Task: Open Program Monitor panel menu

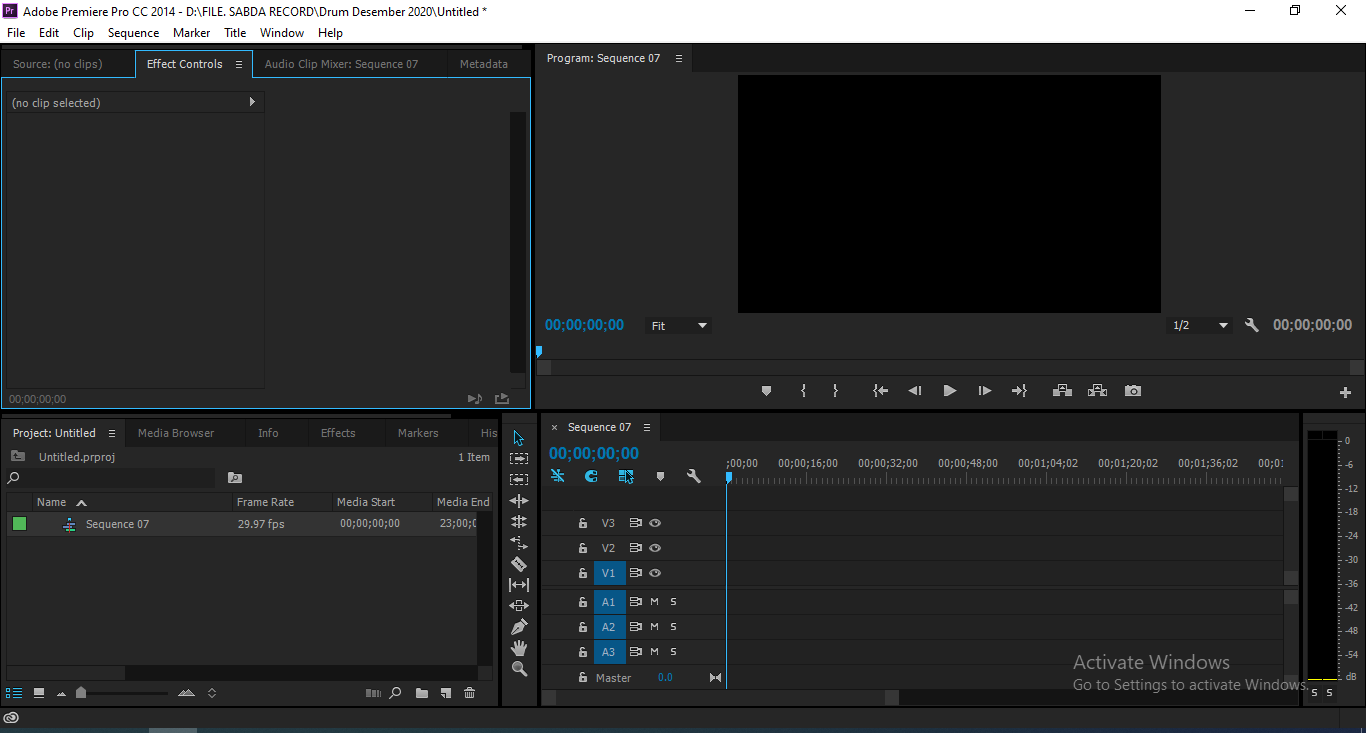Action: [x=679, y=59]
